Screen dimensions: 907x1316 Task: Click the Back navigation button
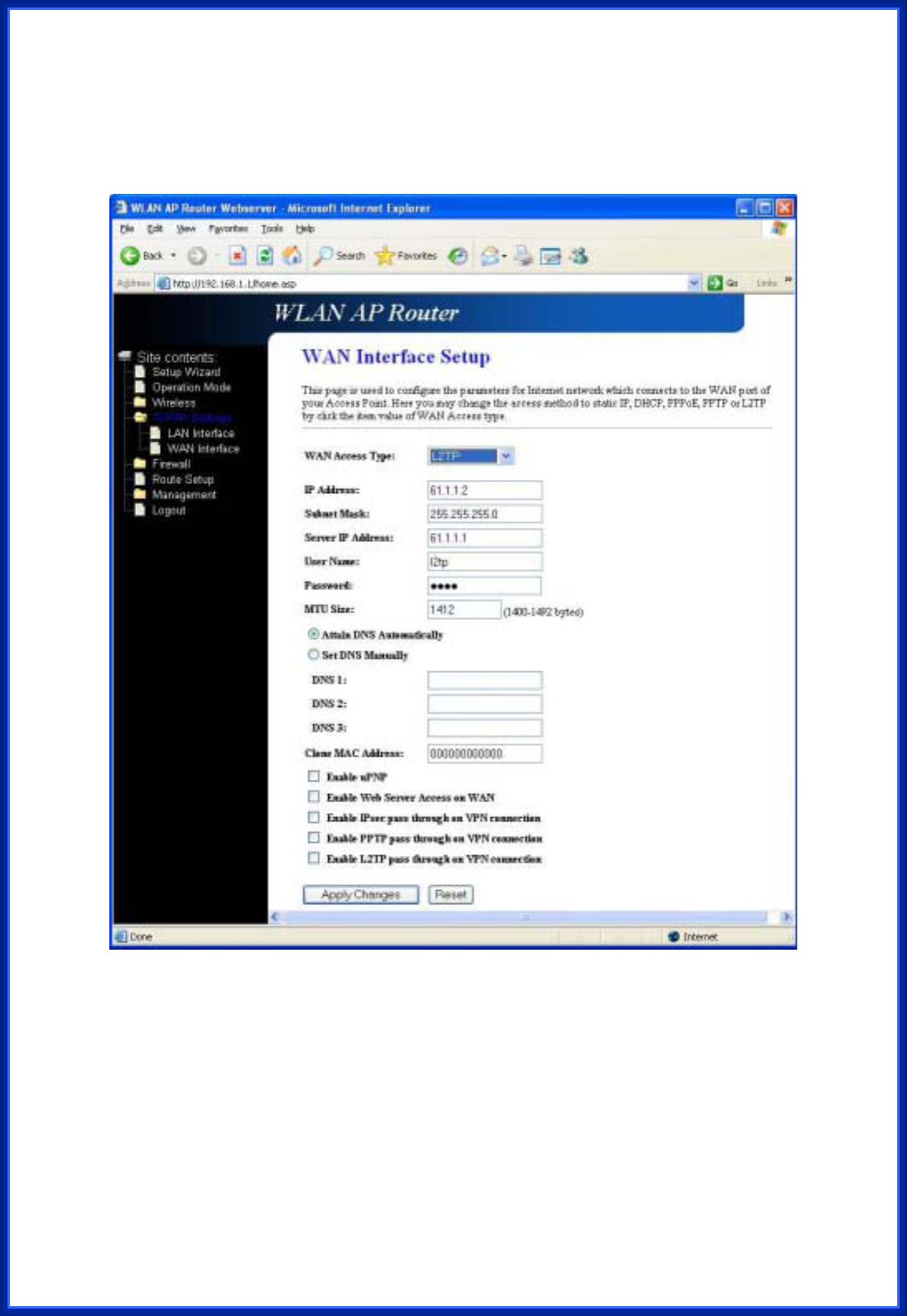142,256
